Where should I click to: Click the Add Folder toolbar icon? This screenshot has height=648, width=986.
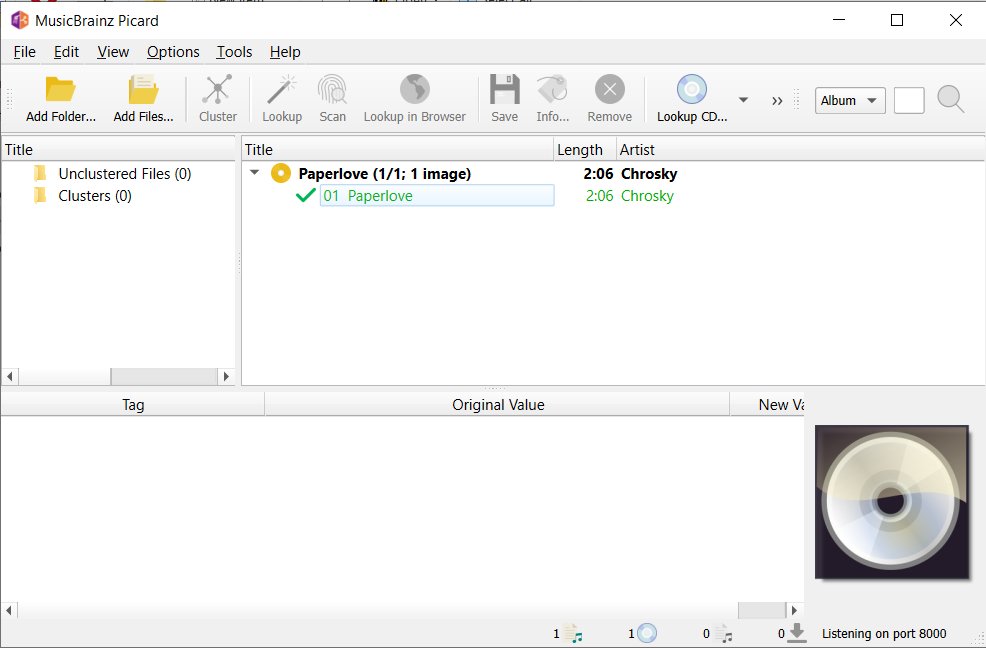[x=60, y=90]
